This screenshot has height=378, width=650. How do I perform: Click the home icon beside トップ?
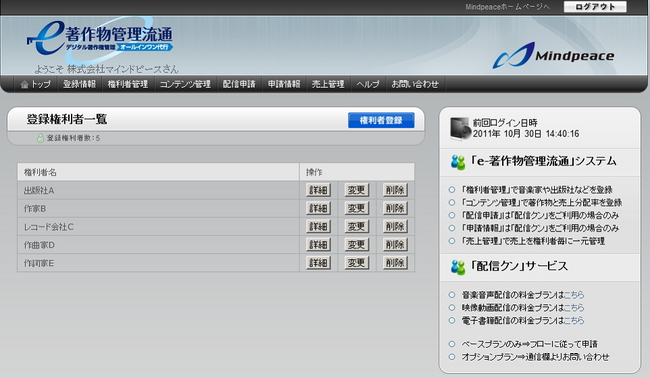24,85
